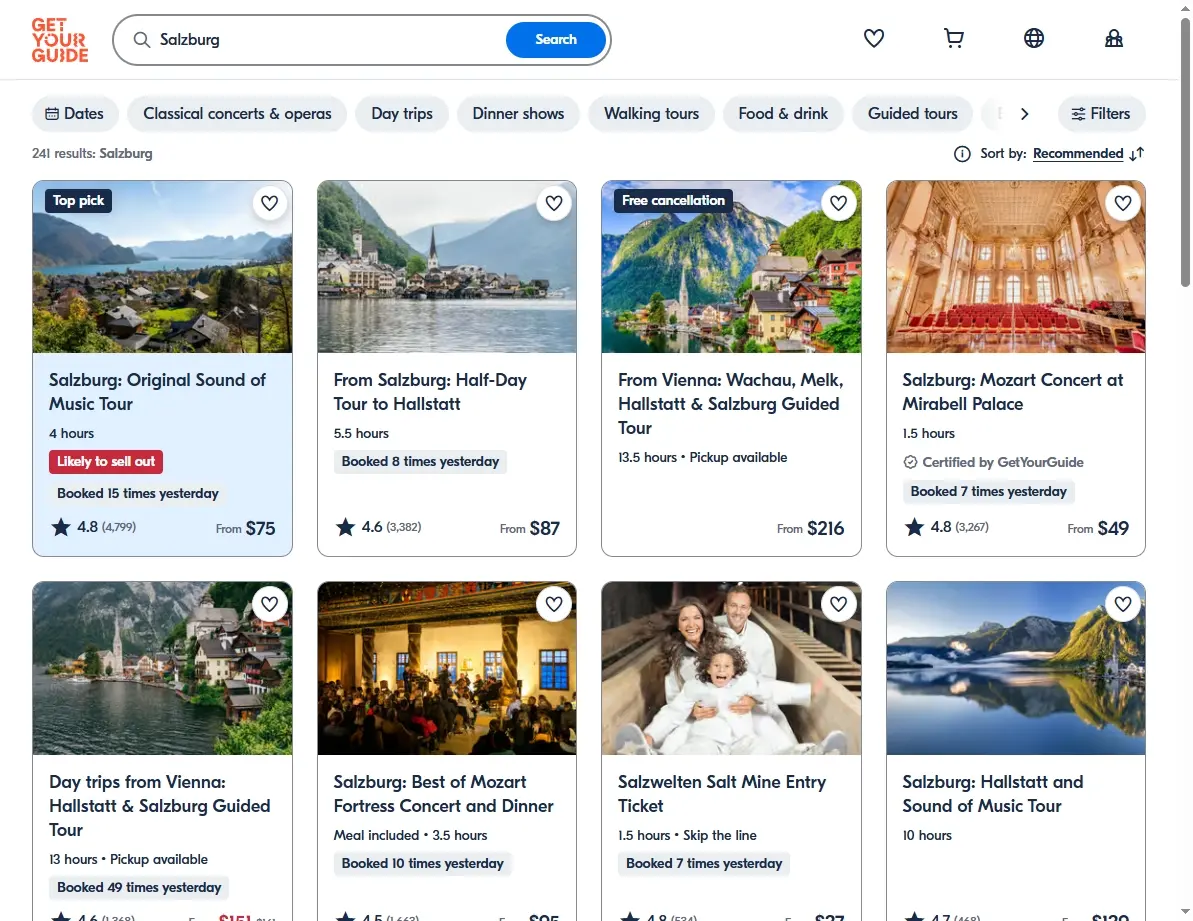
Task: Click the 241 results: Salzburg text
Action: 92,154
